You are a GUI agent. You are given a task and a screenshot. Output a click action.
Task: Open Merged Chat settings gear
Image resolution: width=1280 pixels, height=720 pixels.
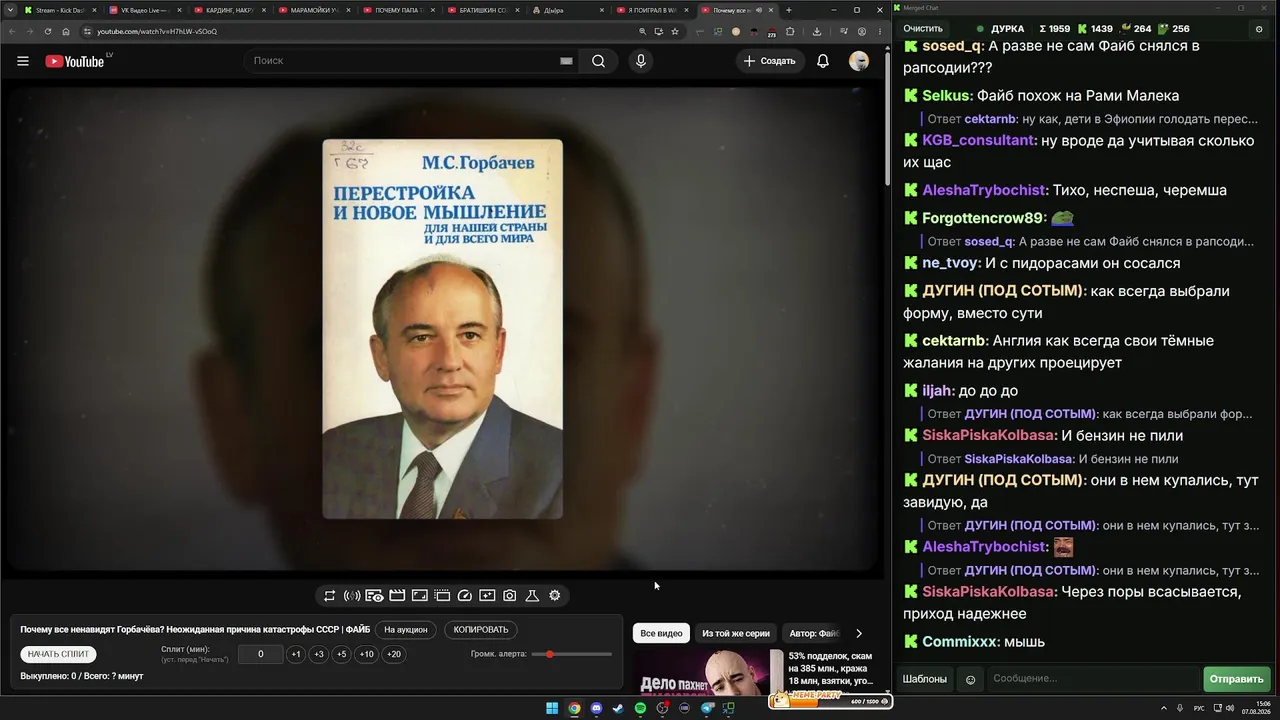point(1259,29)
